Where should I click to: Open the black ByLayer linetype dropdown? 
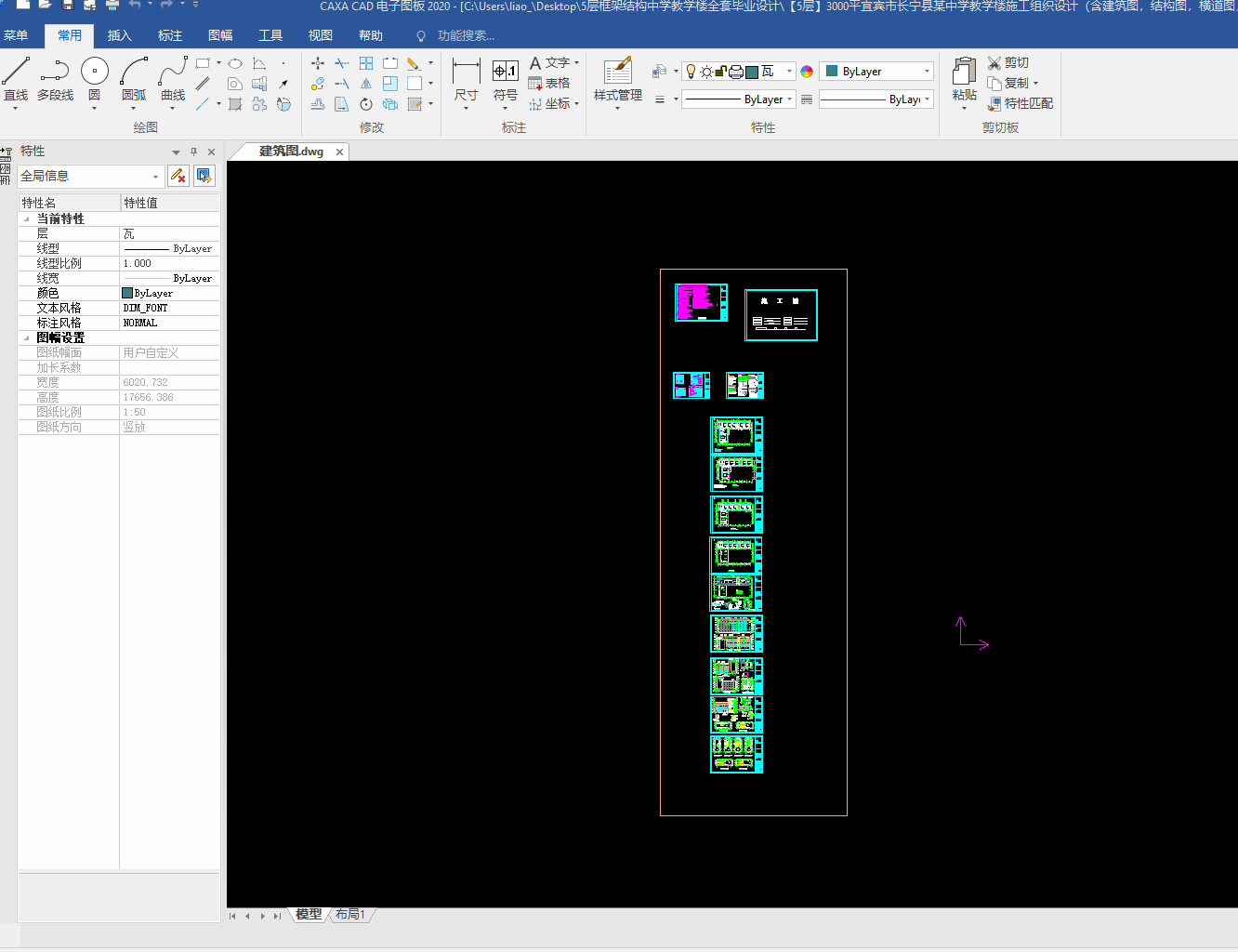click(x=739, y=99)
